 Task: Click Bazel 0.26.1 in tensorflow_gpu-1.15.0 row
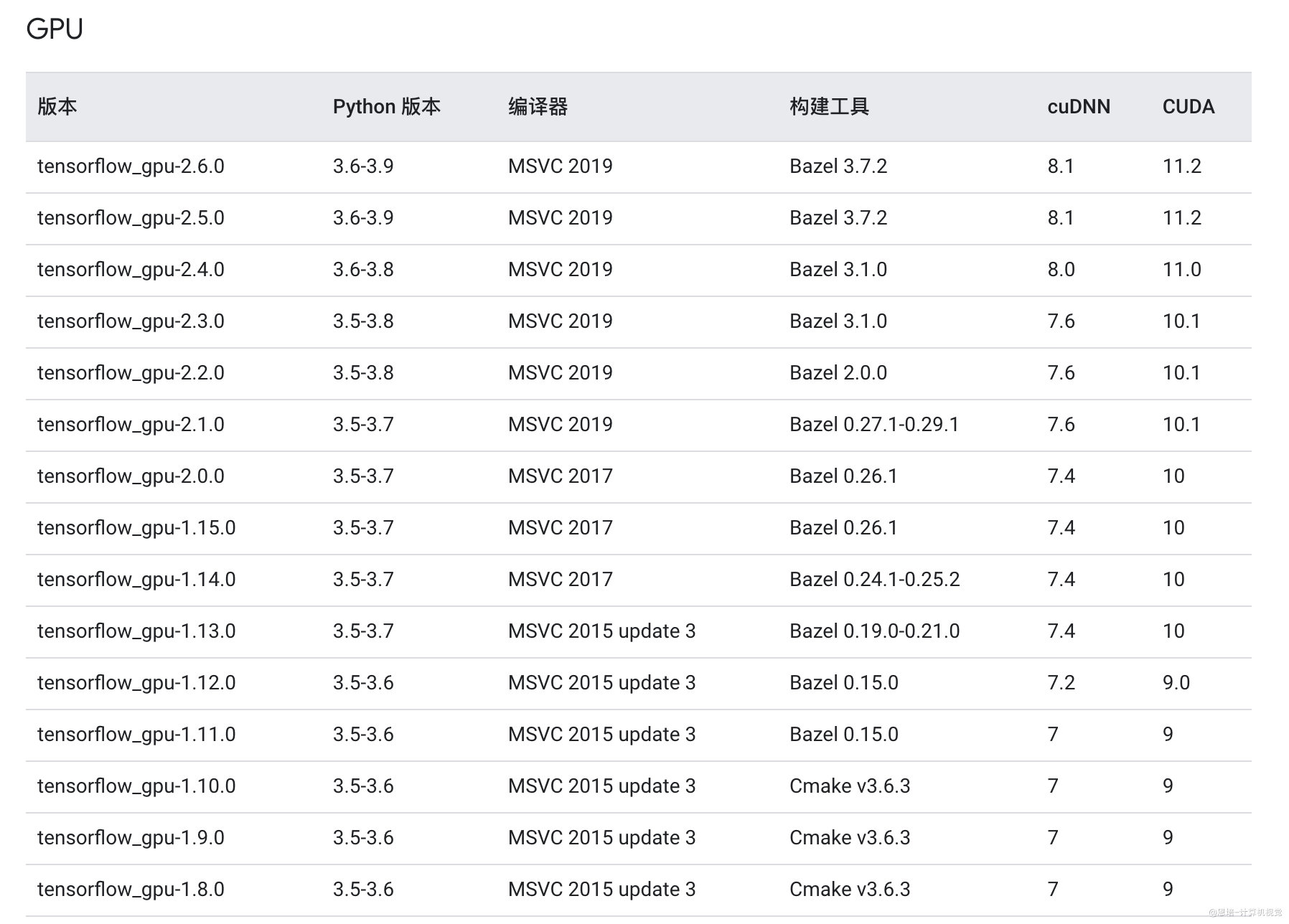[844, 528]
